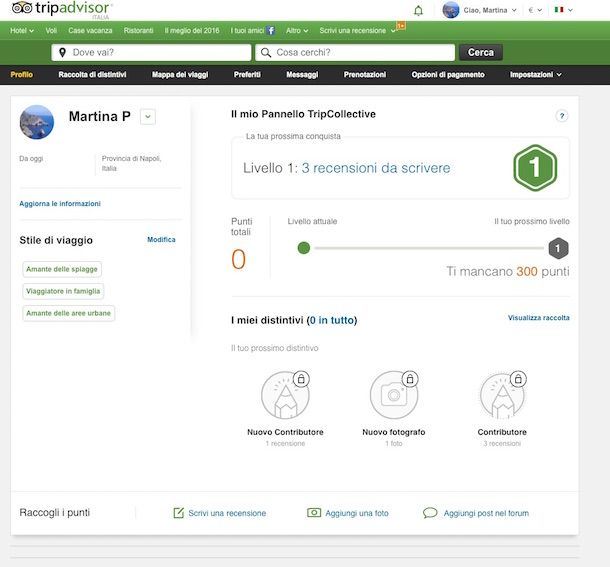Click the Facebook icon next to I tuoi amici
Screen dimensions: 610x567
[271, 30]
